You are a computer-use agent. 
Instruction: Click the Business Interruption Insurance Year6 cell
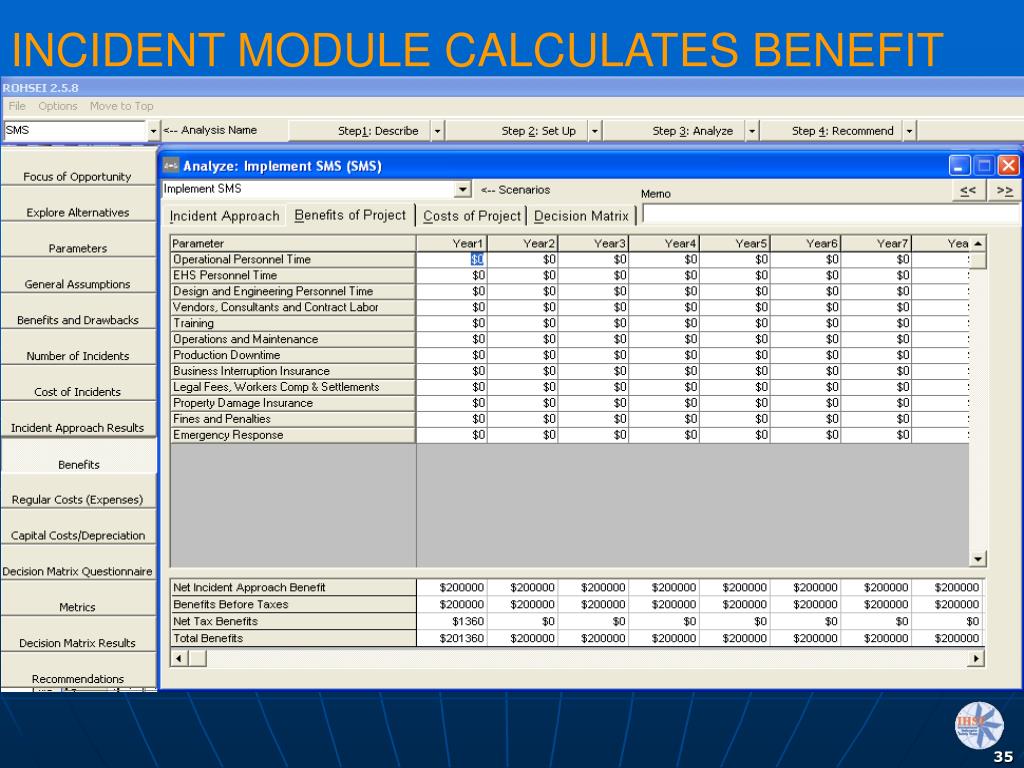point(805,371)
